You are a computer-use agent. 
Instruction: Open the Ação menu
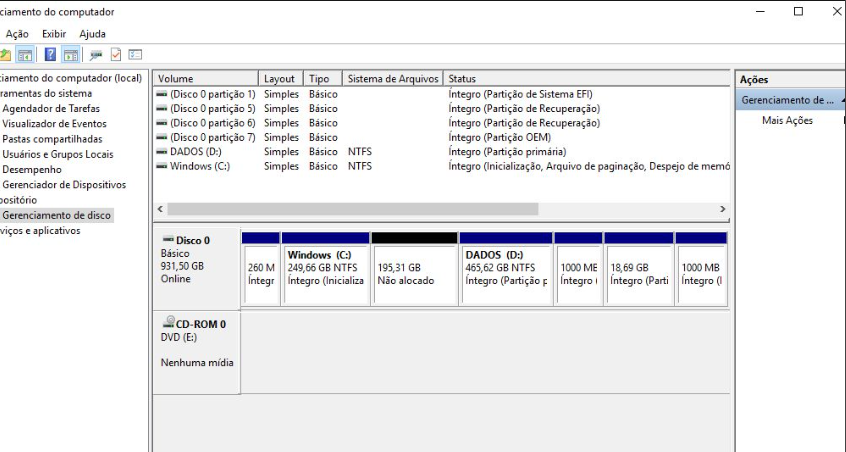pyautogui.click(x=17, y=34)
